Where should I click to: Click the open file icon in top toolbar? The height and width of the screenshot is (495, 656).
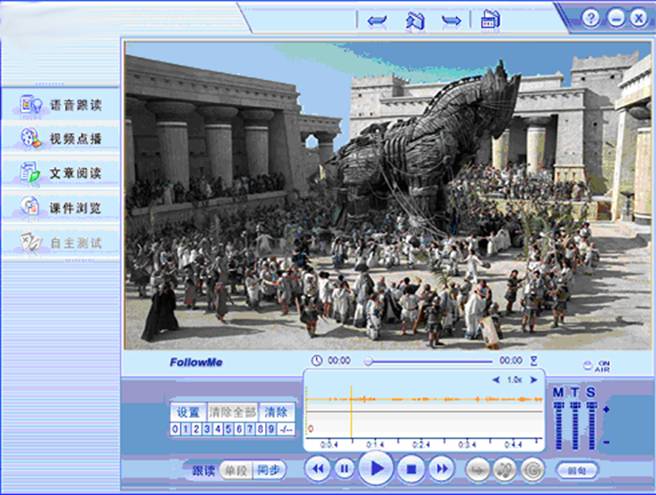[415, 20]
